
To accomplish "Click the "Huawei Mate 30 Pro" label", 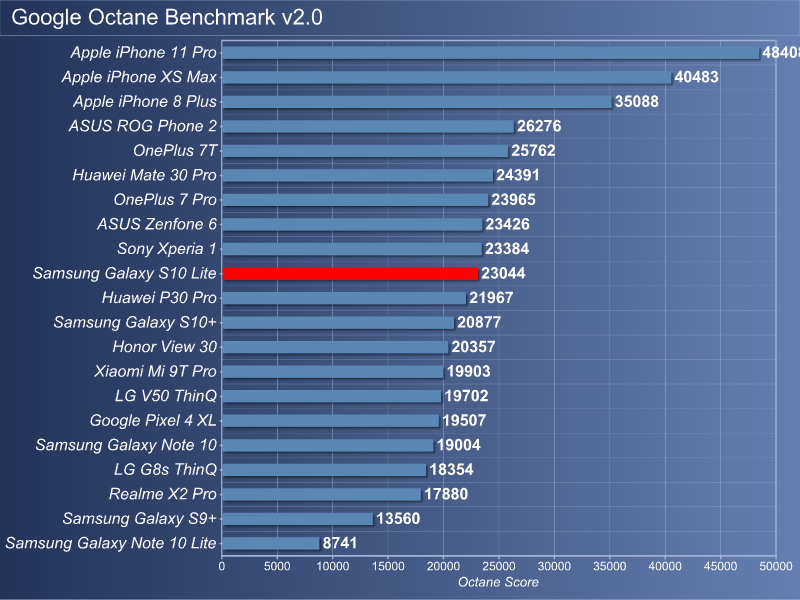I will 144,175.
